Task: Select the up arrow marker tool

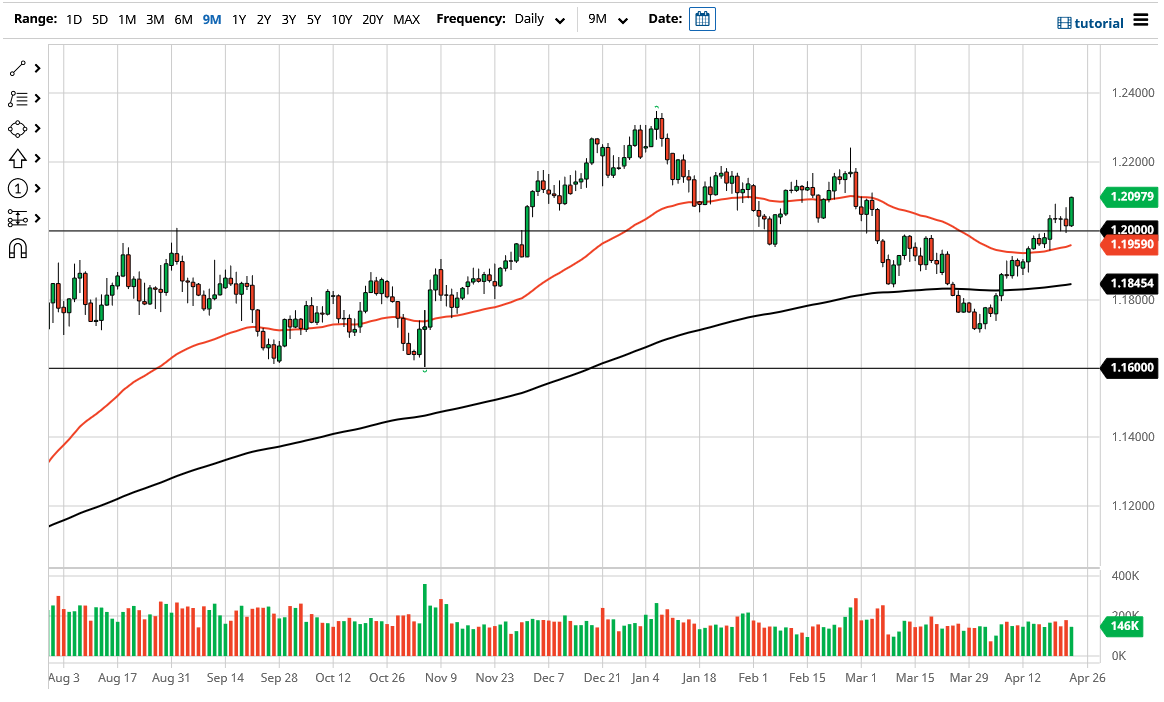Action: [x=17, y=159]
